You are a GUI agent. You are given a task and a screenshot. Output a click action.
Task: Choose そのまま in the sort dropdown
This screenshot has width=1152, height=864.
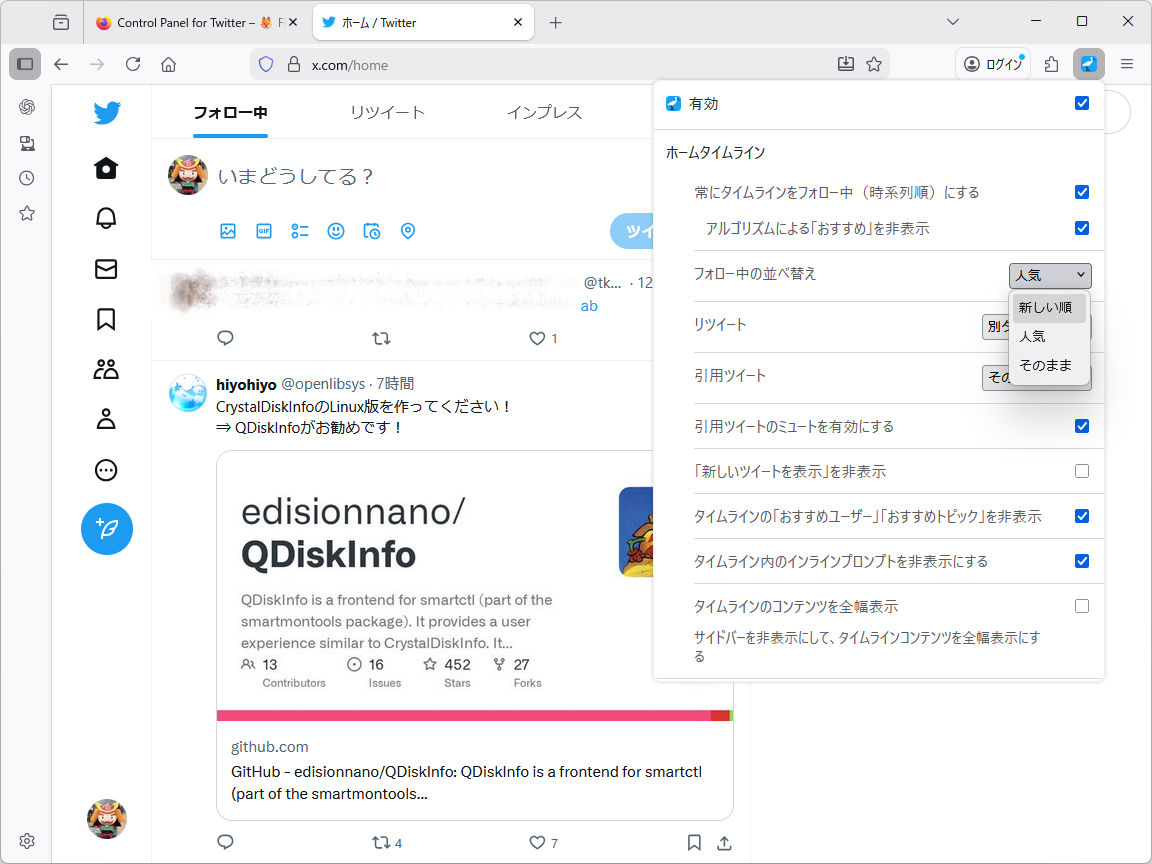(x=1047, y=365)
